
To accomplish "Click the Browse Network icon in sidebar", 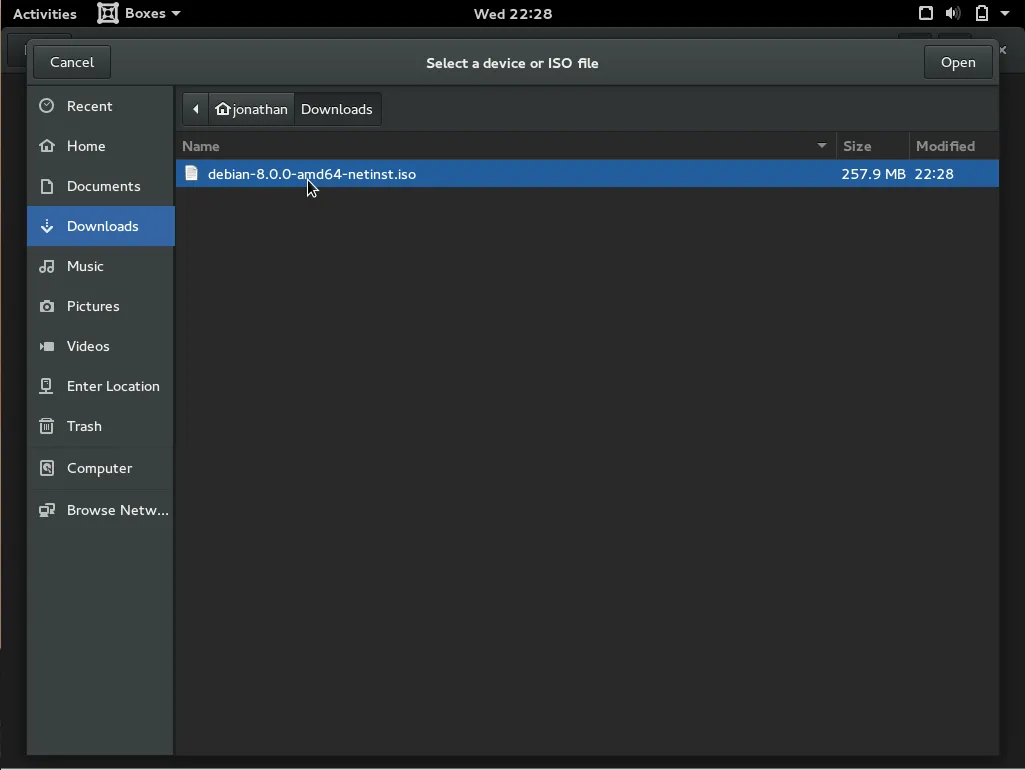I will pos(47,511).
